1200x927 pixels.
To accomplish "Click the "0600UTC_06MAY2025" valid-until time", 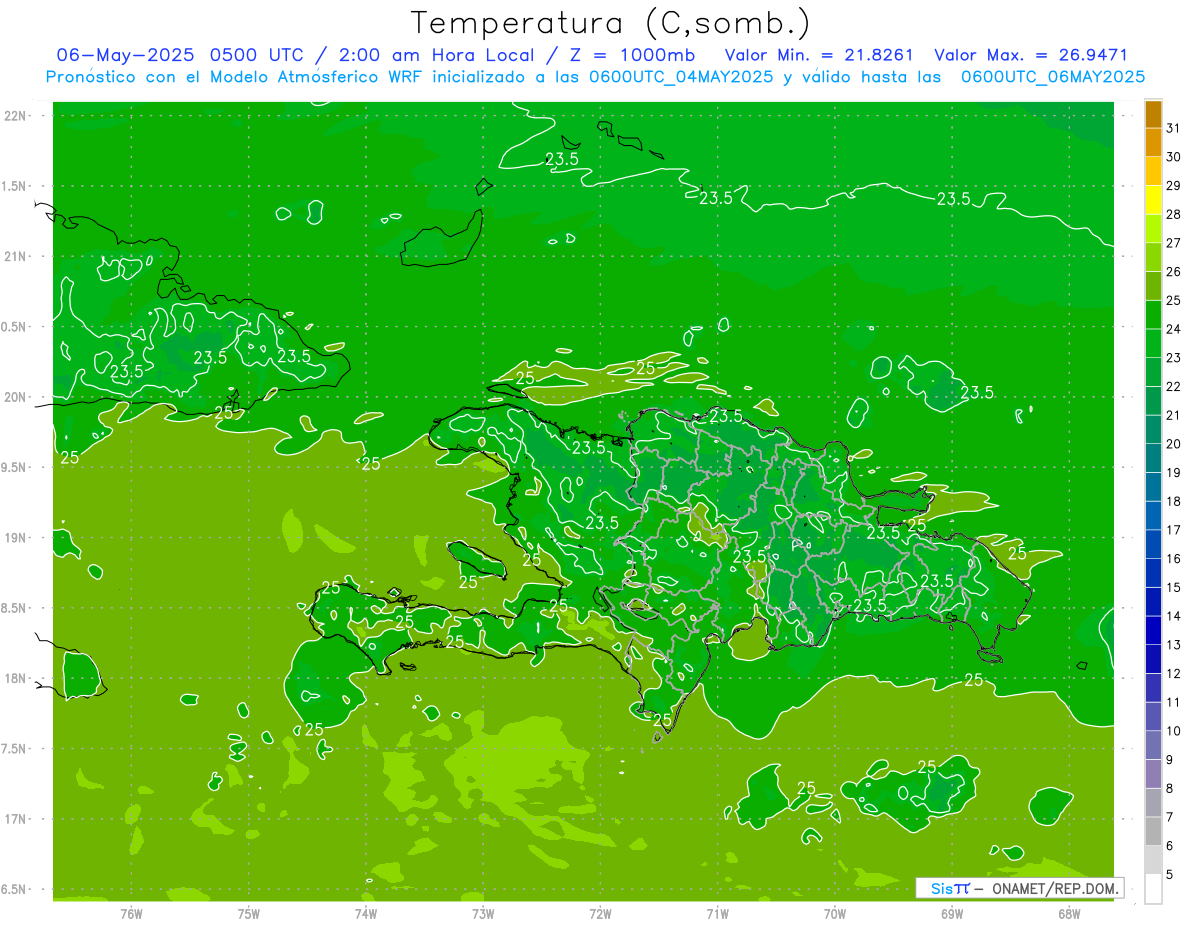I will coord(1053,77).
